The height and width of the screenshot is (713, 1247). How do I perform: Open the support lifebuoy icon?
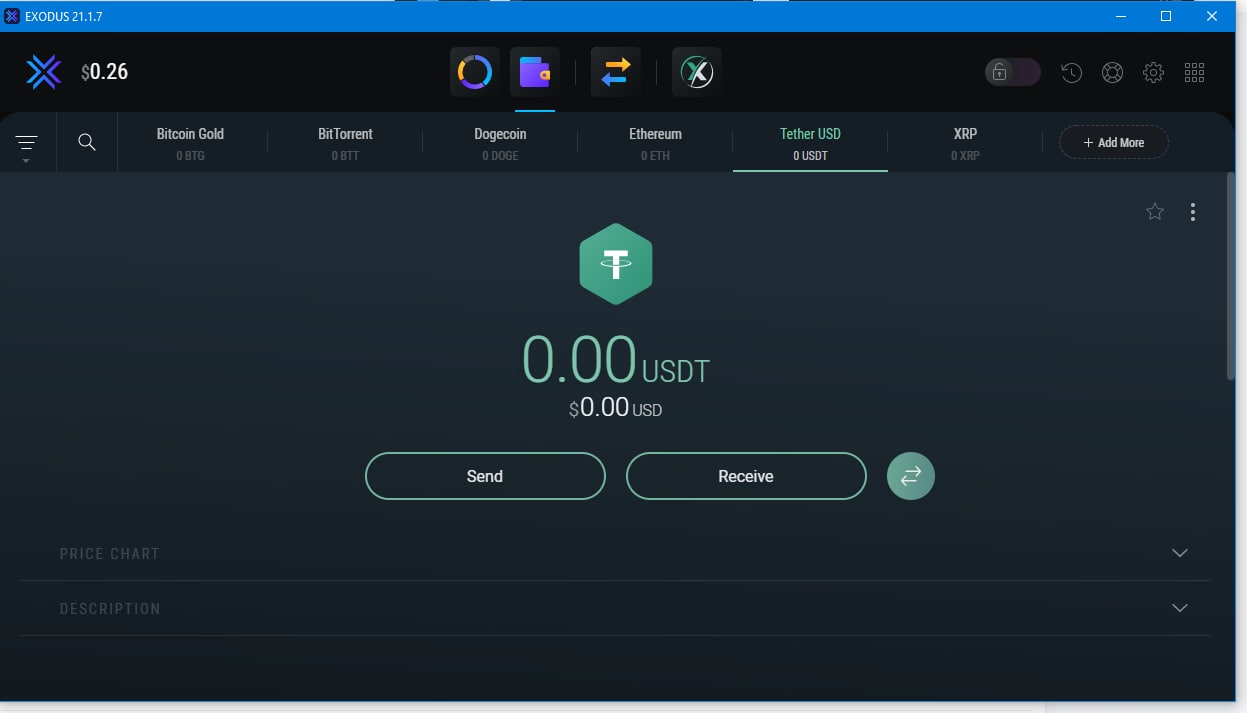pyautogui.click(x=1112, y=72)
